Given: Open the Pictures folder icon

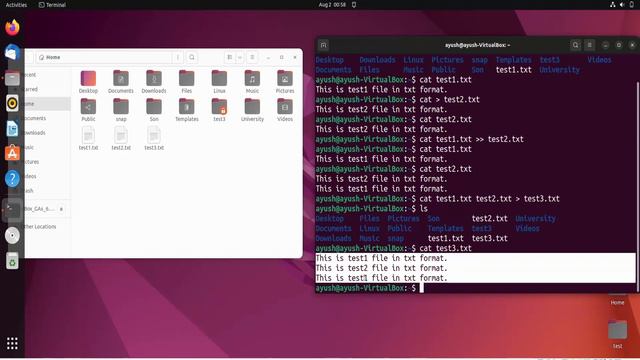Looking at the screenshot, I should point(285,78).
